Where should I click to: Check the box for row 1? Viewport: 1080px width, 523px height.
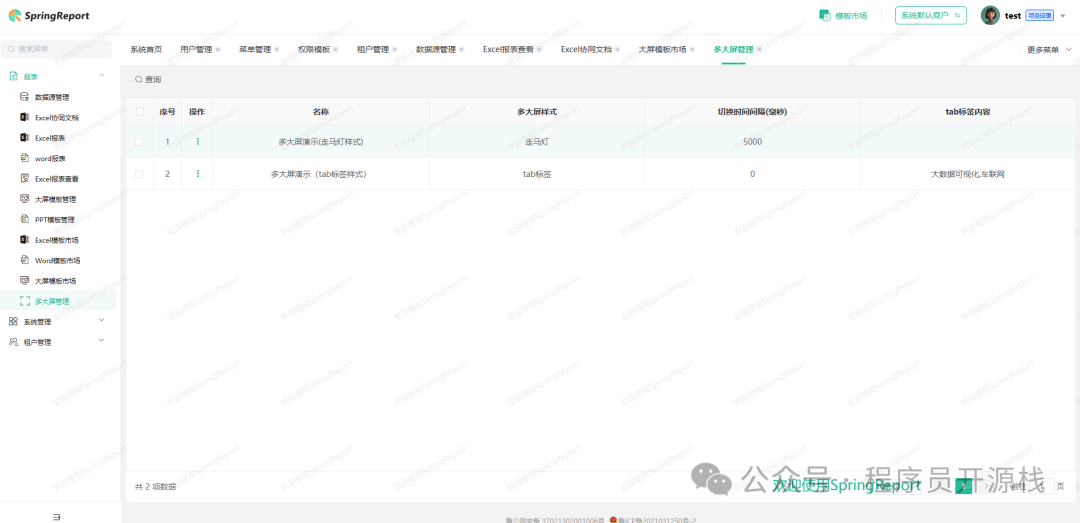139,141
